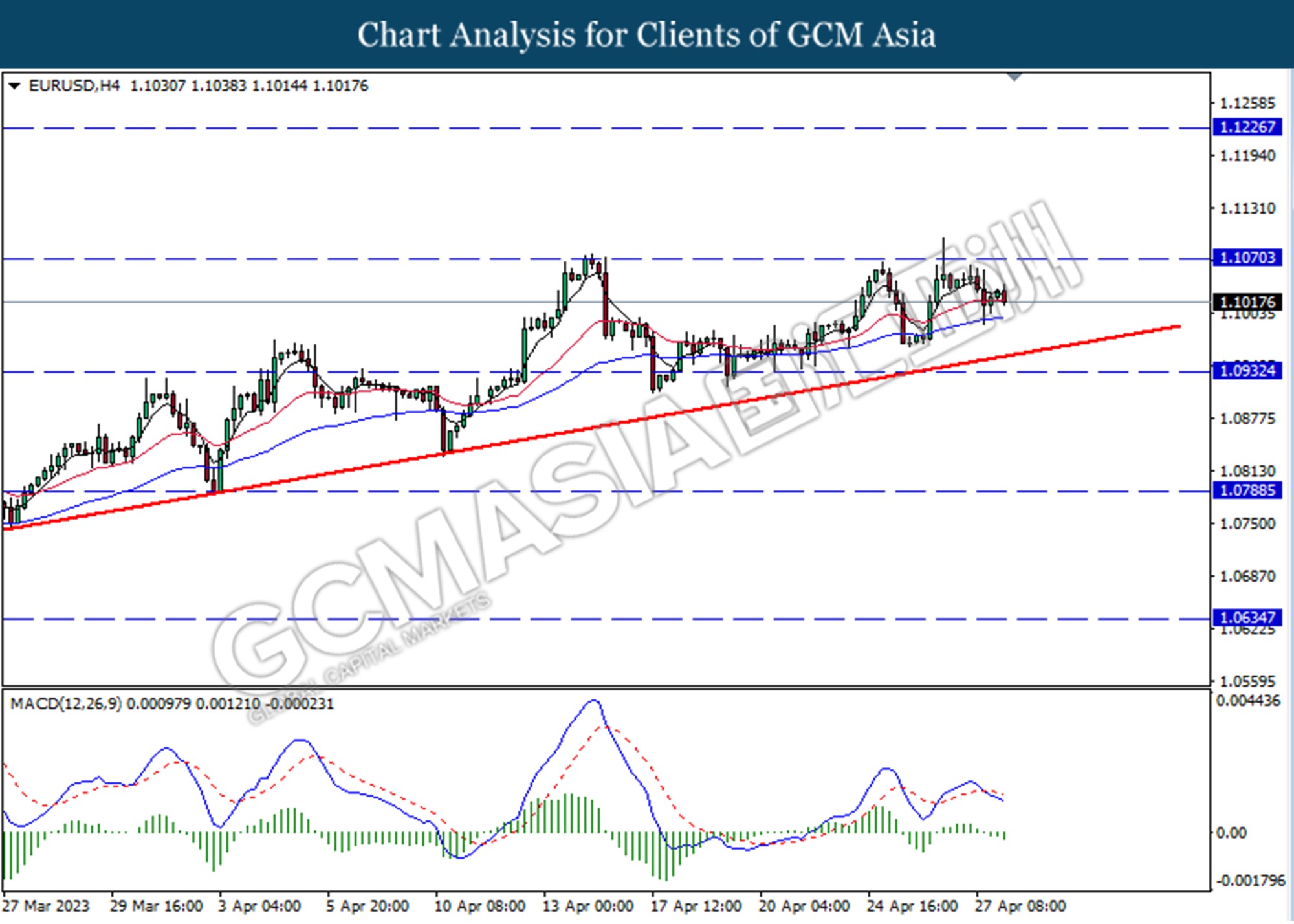Click the dropdown triangle beside EURUSD,H4

pos(14,85)
